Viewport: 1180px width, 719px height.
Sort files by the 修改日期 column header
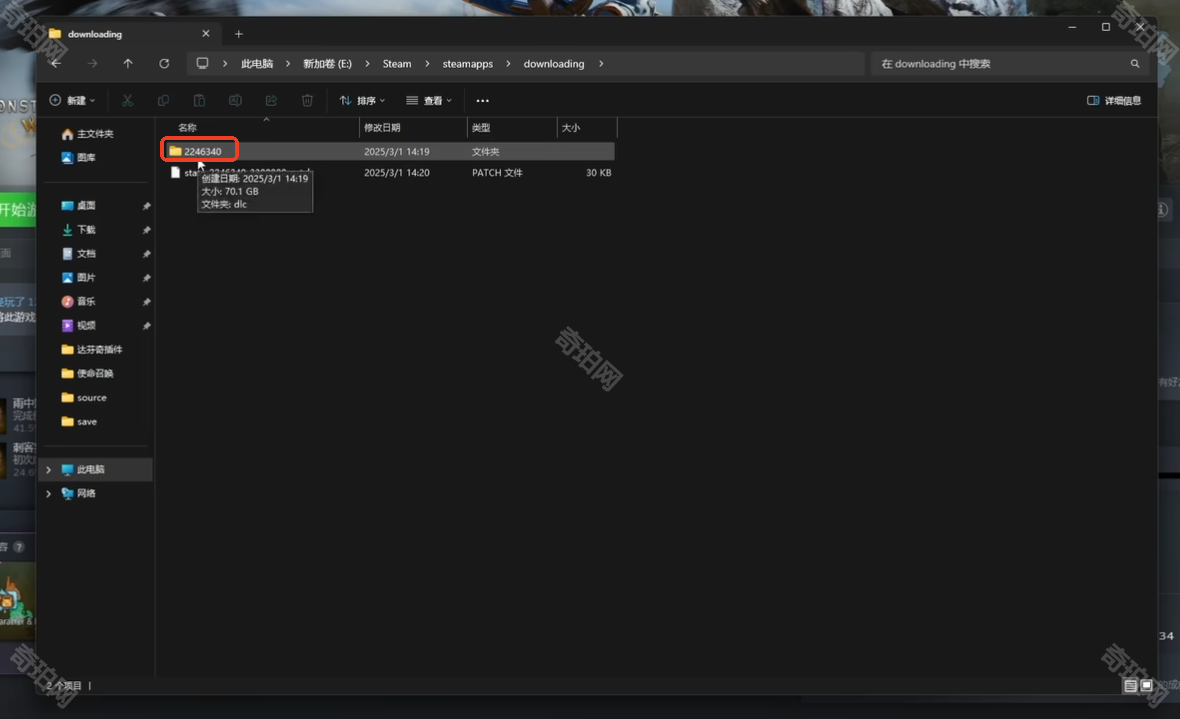pyautogui.click(x=382, y=128)
